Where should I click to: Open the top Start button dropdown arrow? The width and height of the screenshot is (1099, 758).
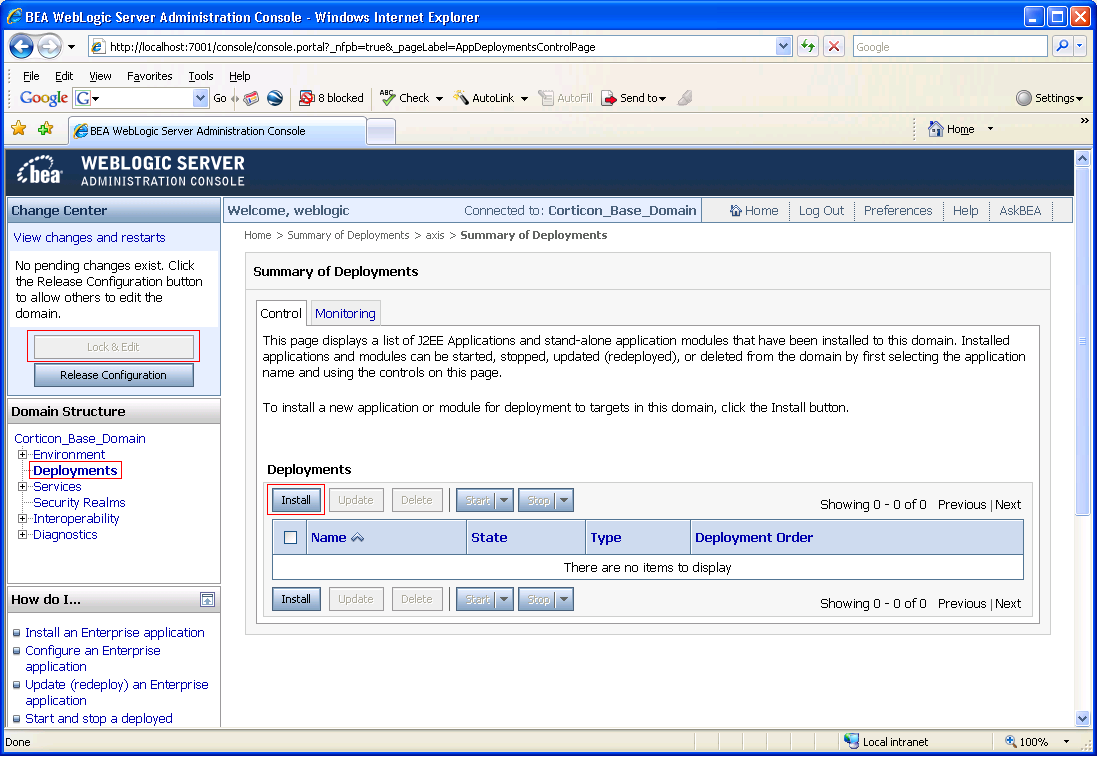point(504,500)
